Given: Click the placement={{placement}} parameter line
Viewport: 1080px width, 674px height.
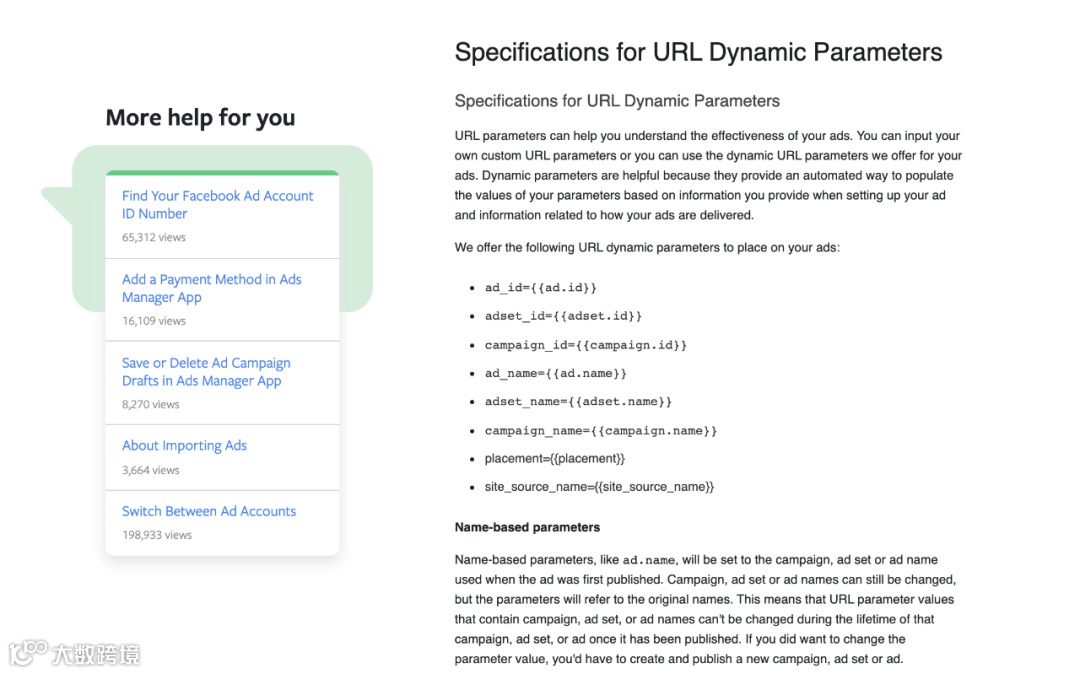Looking at the screenshot, I should coord(554,459).
